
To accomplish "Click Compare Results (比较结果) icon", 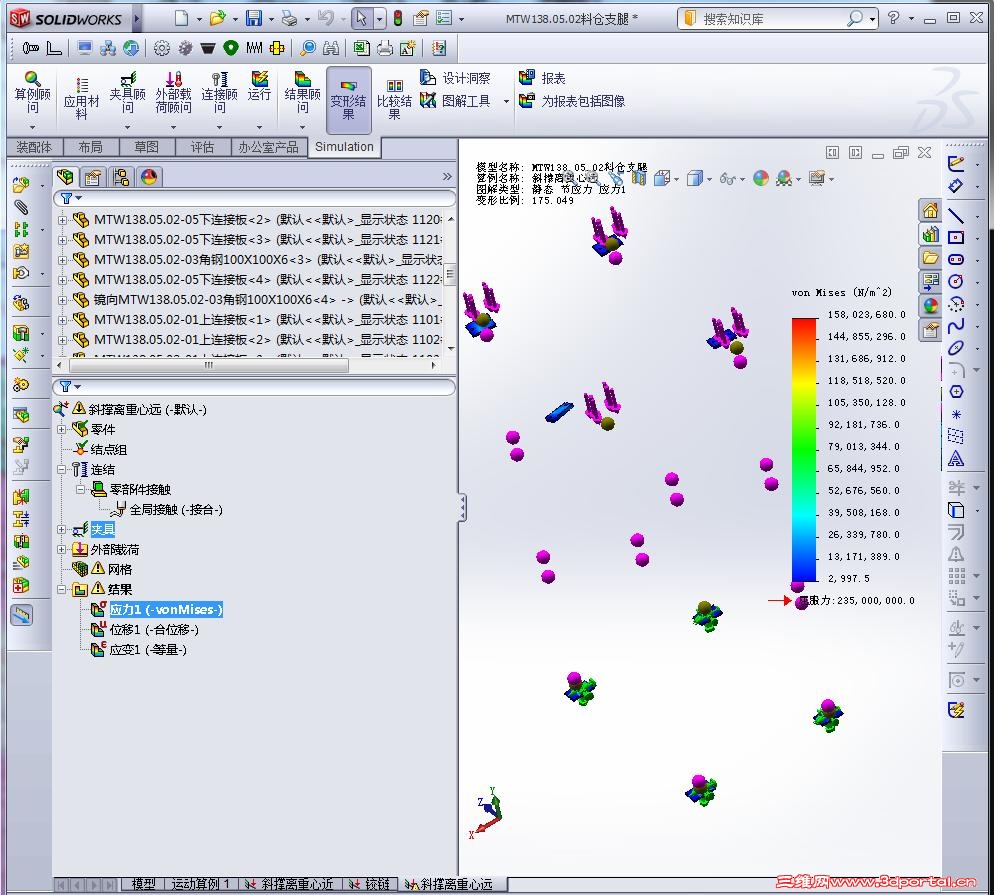I will click(x=394, y=100).
